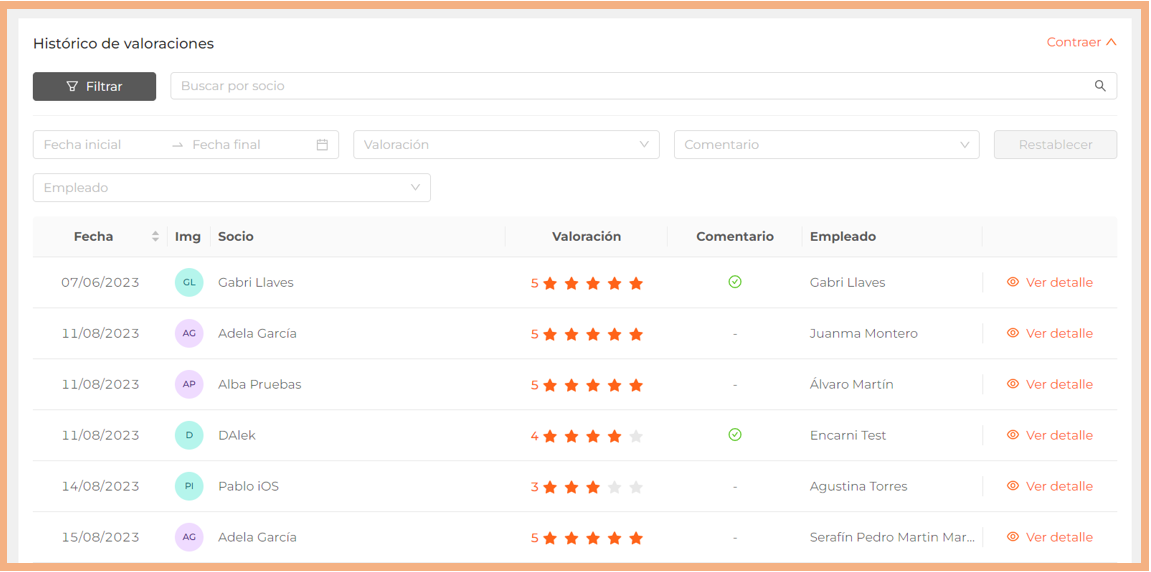Click green comment check for DAlek row
This screenshot has height=572, width=1151.
click(x=735, y=435)
